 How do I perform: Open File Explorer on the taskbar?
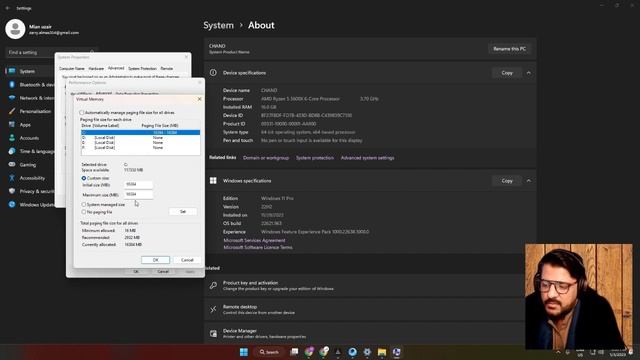(382, 352)
